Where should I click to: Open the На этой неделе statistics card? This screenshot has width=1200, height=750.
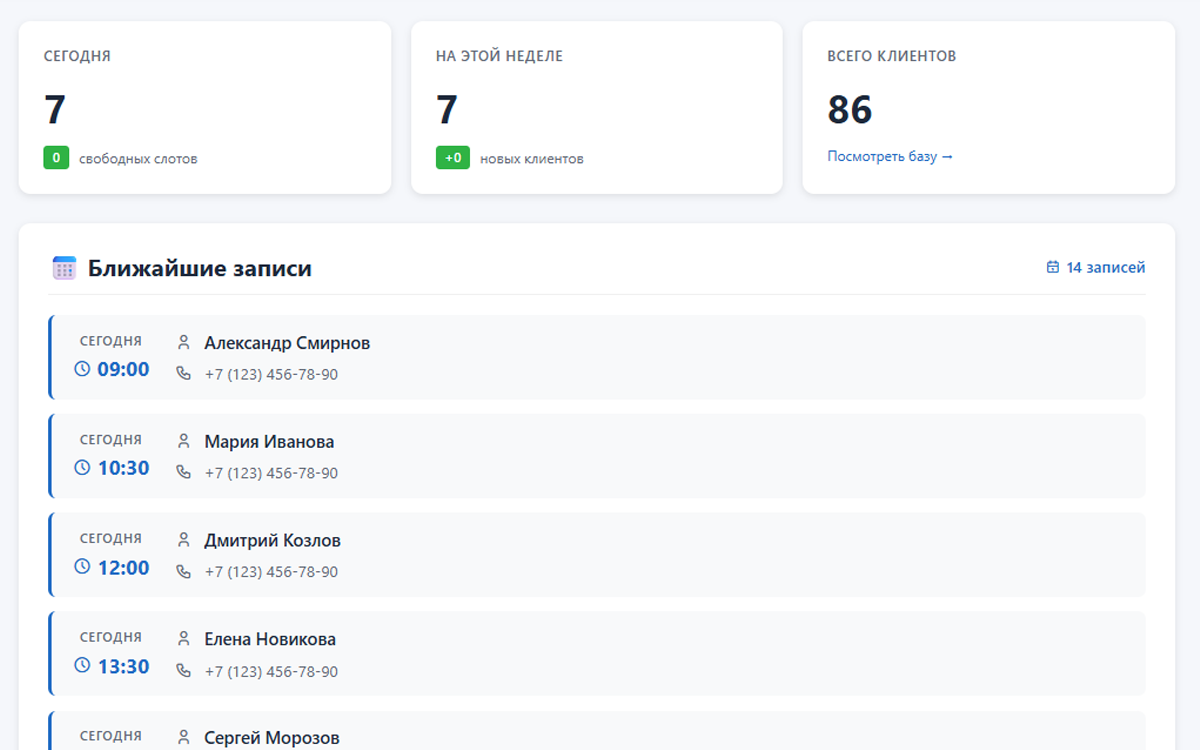[x=596, y=107]
